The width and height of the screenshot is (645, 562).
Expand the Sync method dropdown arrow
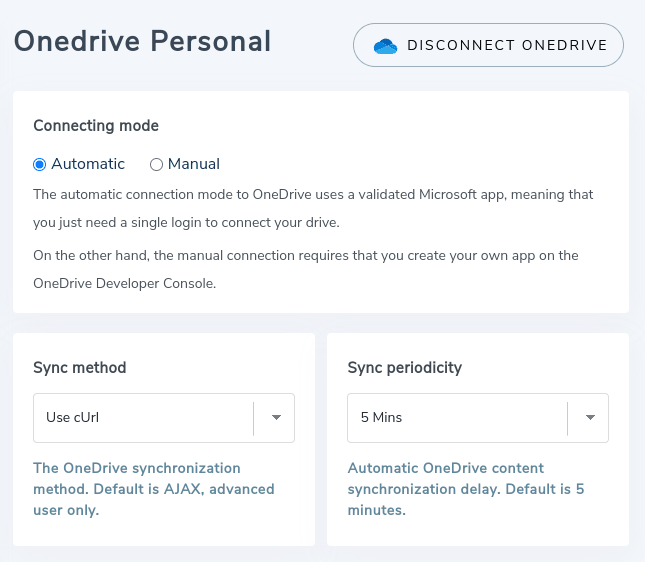tap(276, 417)
